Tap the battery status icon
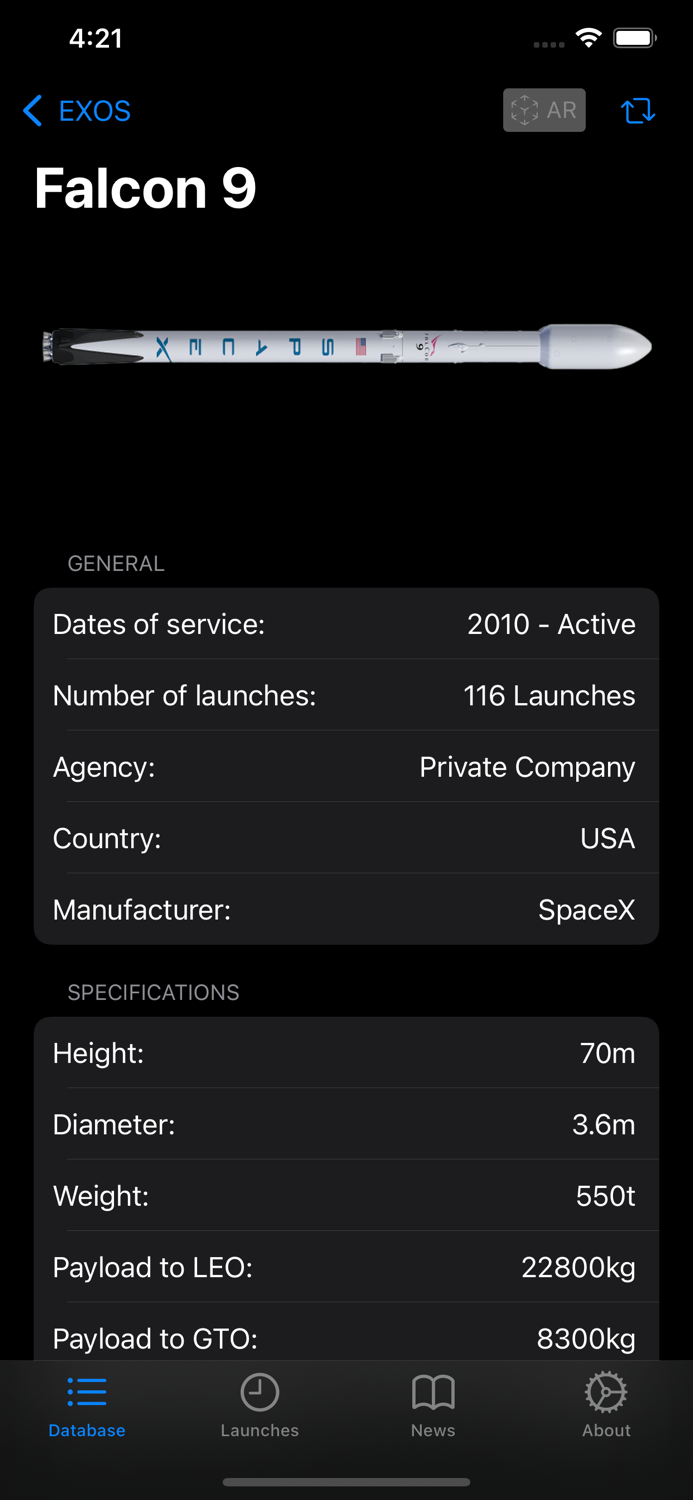 point(634,39)
